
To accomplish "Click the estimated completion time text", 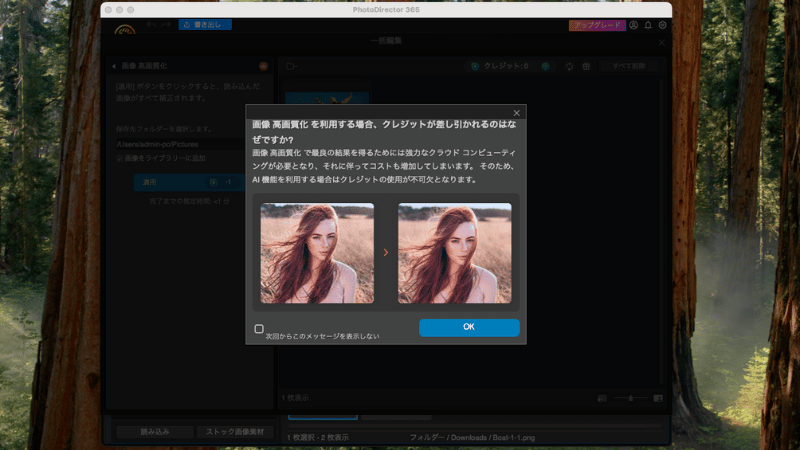I will 190,202.
